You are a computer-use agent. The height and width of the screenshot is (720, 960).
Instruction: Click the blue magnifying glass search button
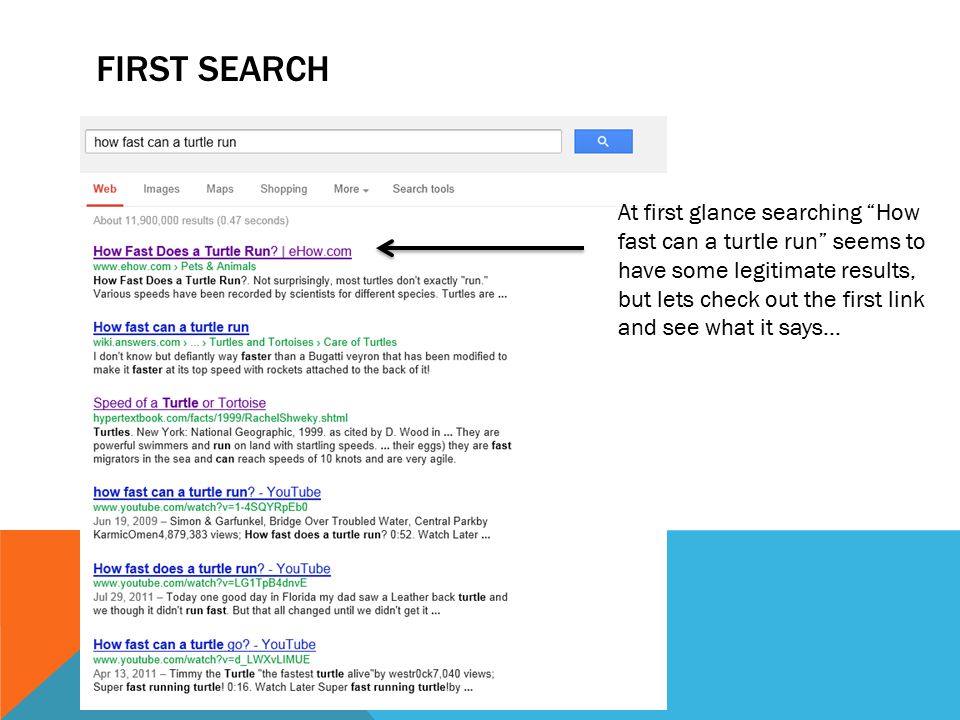coord(603,141)
